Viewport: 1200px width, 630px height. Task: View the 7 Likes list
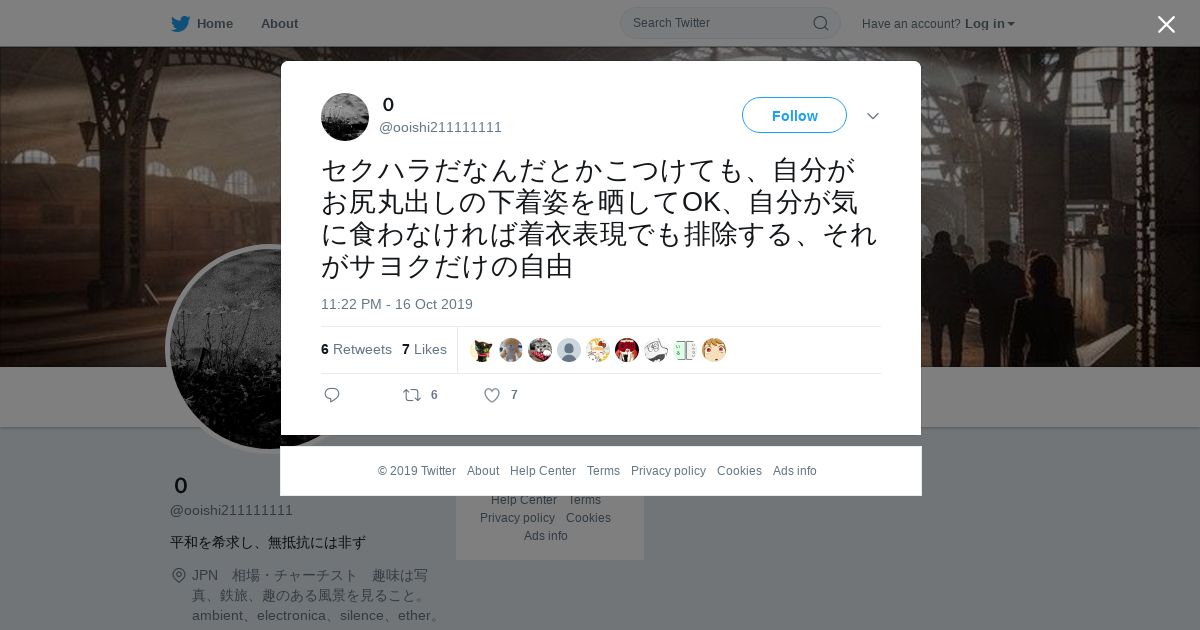(x=424, y=349)
